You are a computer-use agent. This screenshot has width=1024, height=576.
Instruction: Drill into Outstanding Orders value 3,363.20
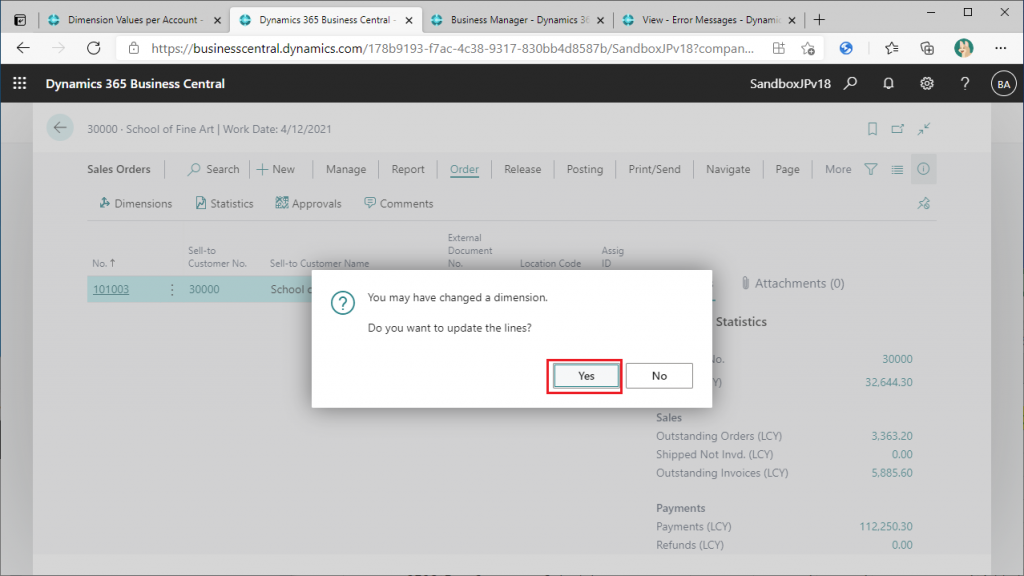891,436
